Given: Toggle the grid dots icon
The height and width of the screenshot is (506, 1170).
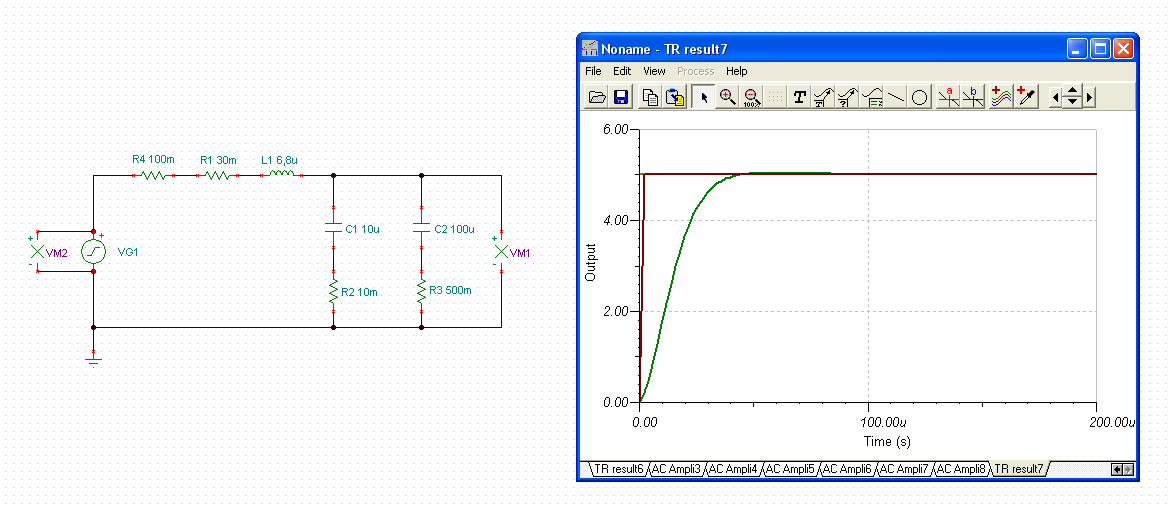Looking at the screenshot, I should coord(776,97).
